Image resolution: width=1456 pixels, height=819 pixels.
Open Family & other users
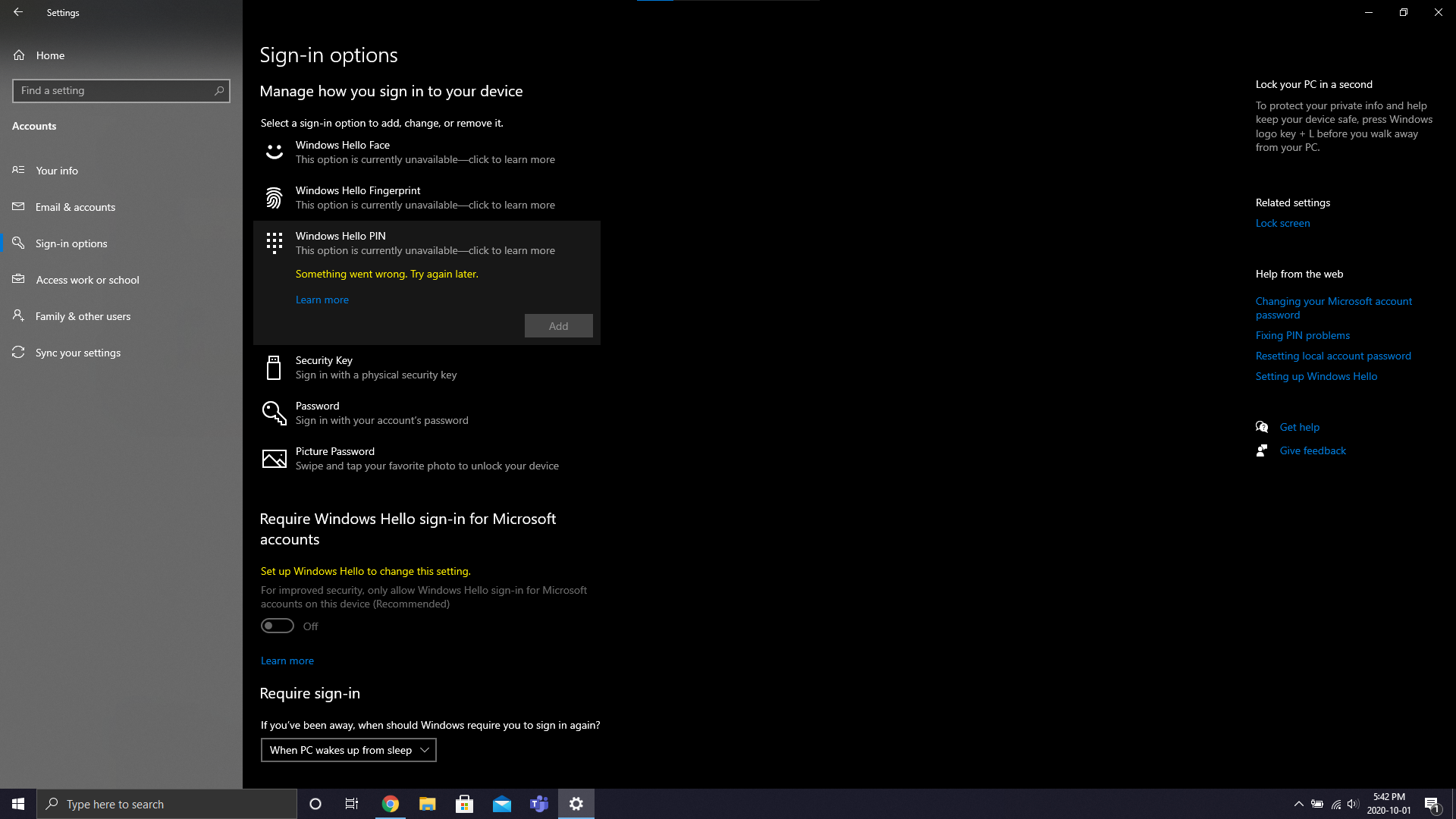pos(121,316)
